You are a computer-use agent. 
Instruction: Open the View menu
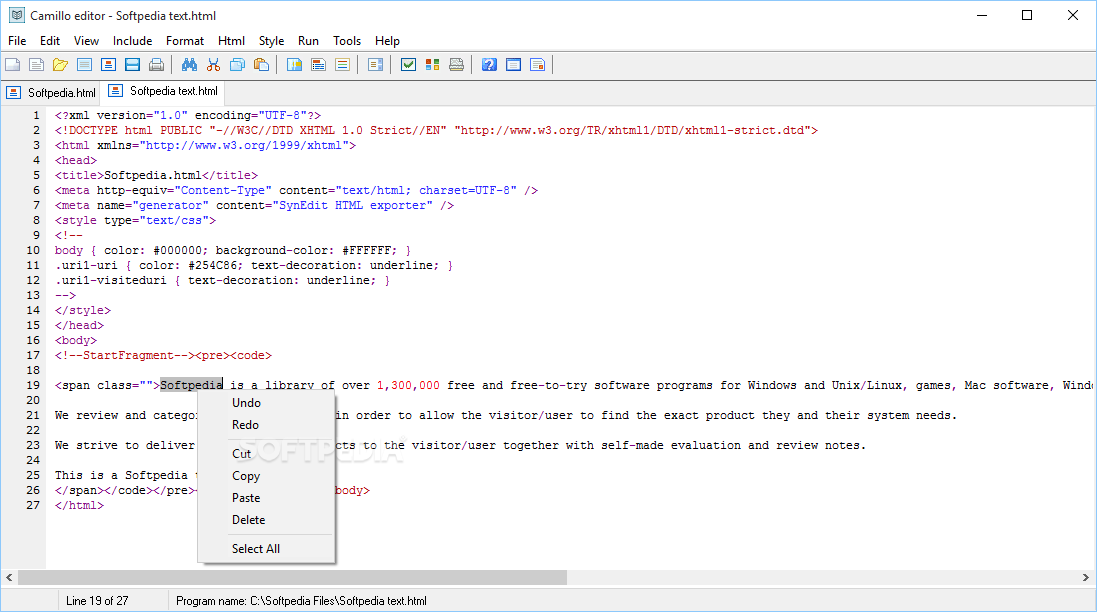pos(86,41)
